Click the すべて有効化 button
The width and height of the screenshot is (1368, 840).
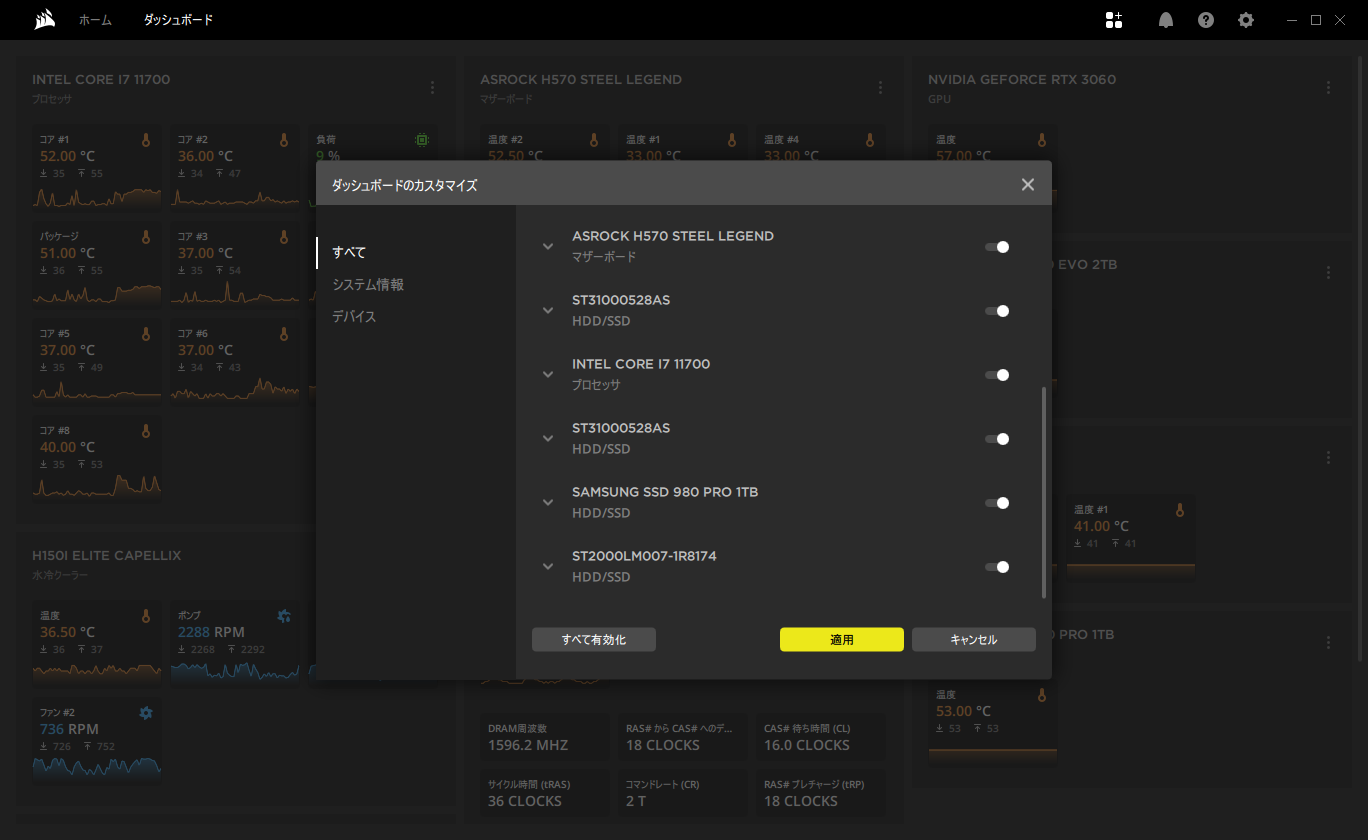click(x=594, y=640)
